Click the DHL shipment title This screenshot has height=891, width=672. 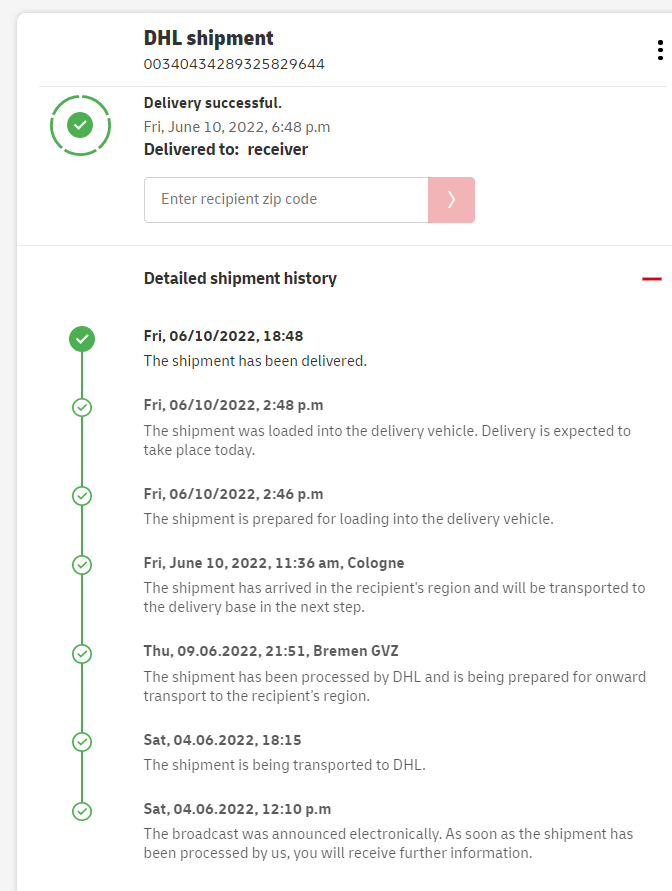click(208, 38)
